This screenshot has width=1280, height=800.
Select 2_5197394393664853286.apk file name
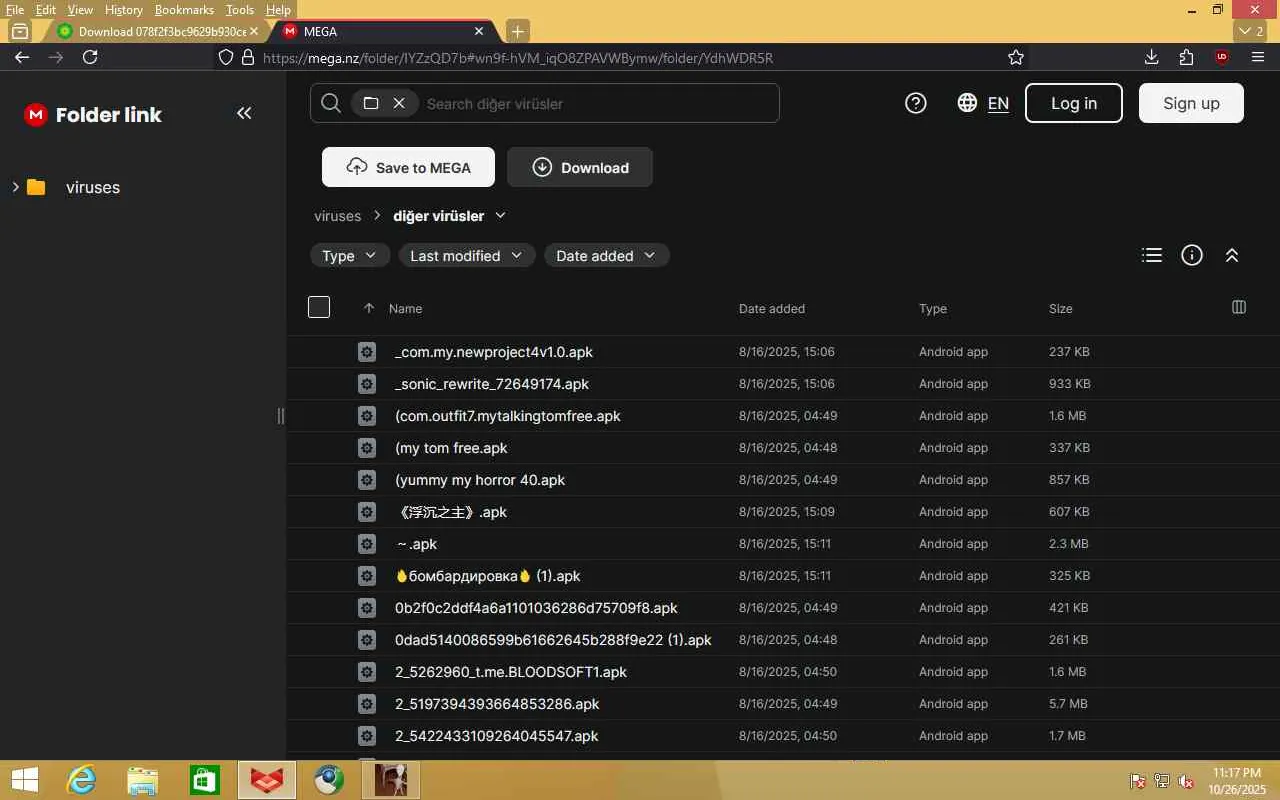tap(497, 704)
